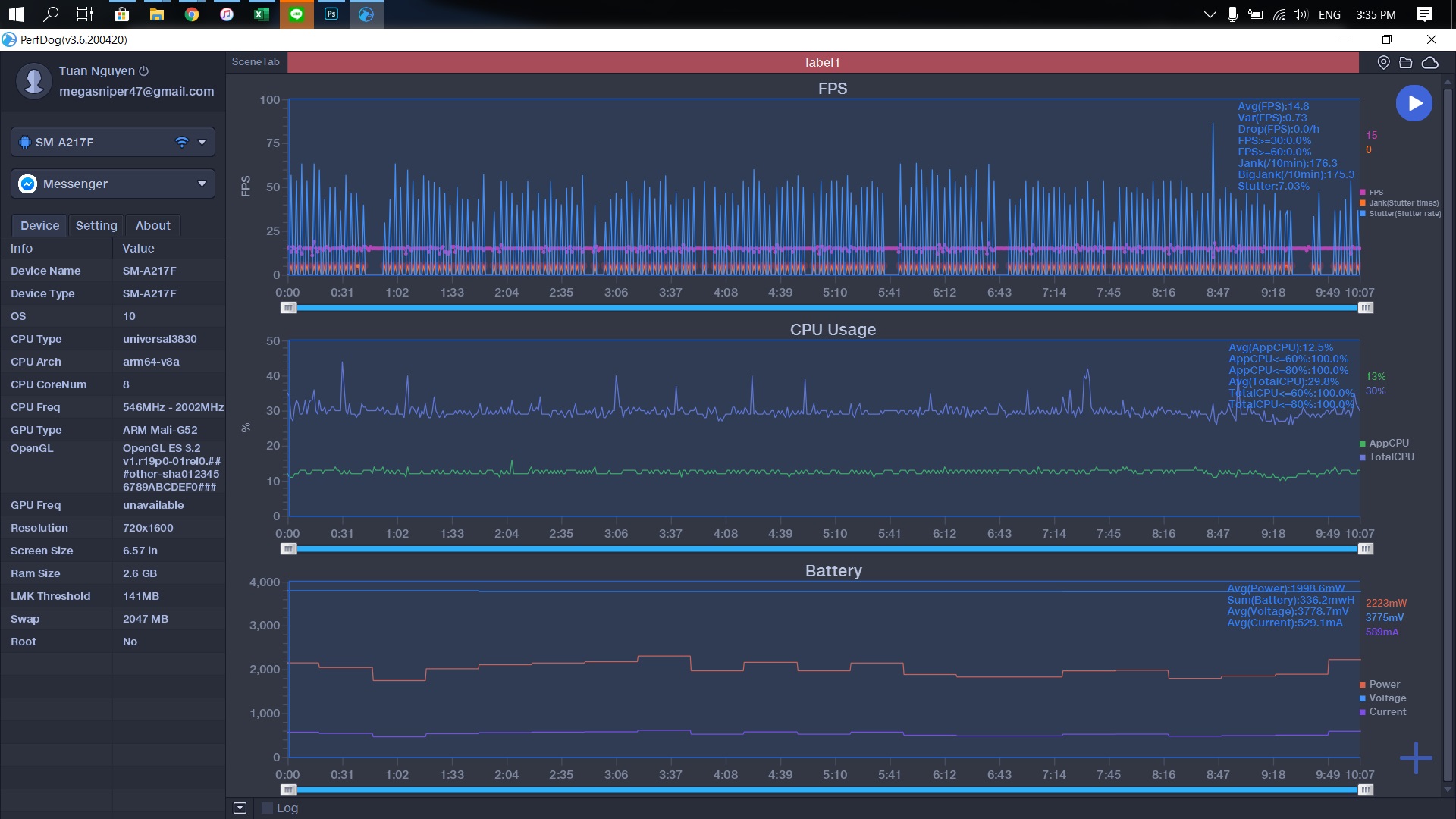Expand the bottom log panel arrow
This screenshot has width=1456, height=819.
(240, 808)
